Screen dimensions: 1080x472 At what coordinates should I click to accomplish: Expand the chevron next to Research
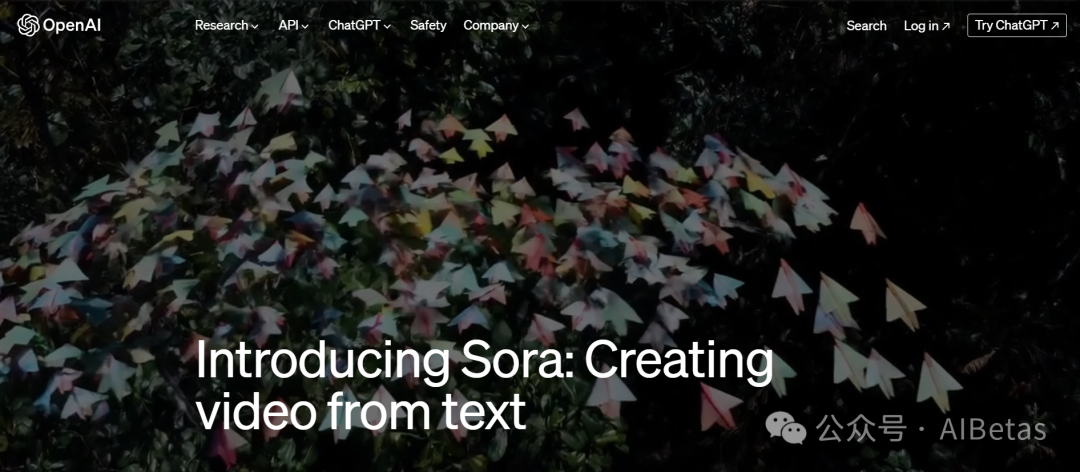click(255, 27)
